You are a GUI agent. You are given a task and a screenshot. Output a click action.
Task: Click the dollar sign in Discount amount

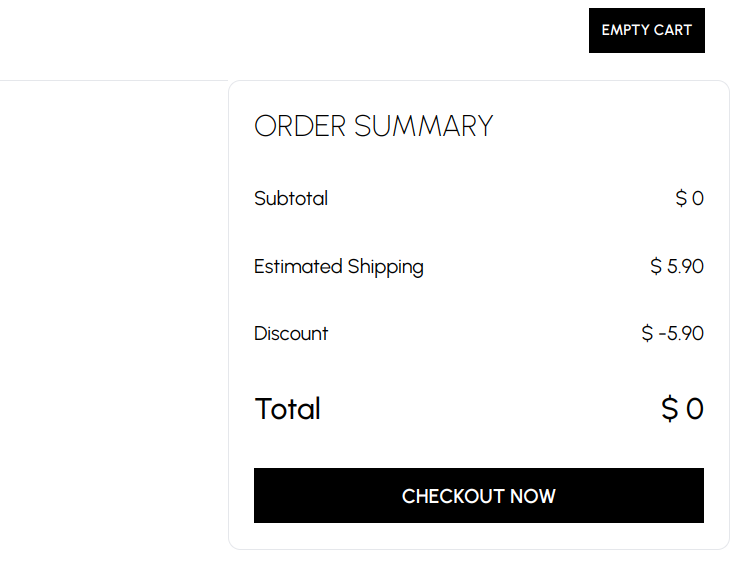pos(647,334)
